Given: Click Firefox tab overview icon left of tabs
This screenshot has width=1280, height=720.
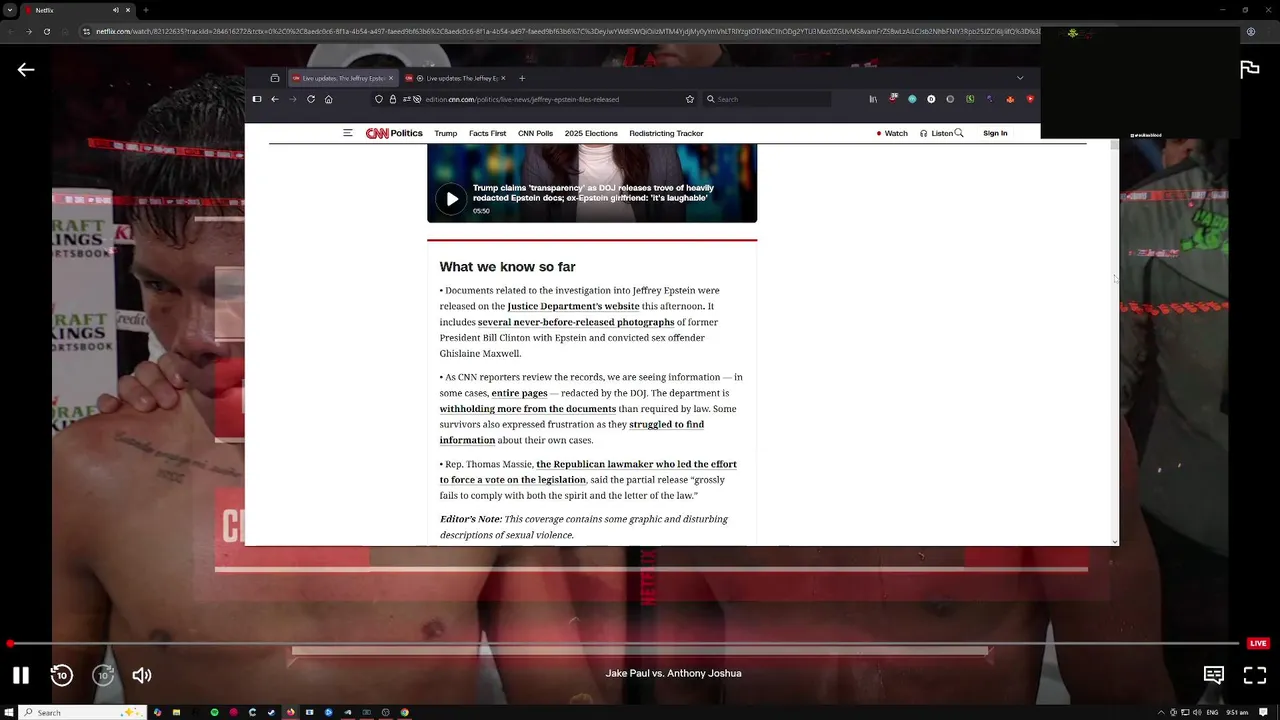Looking at the screenshot, I should point(275,78).
